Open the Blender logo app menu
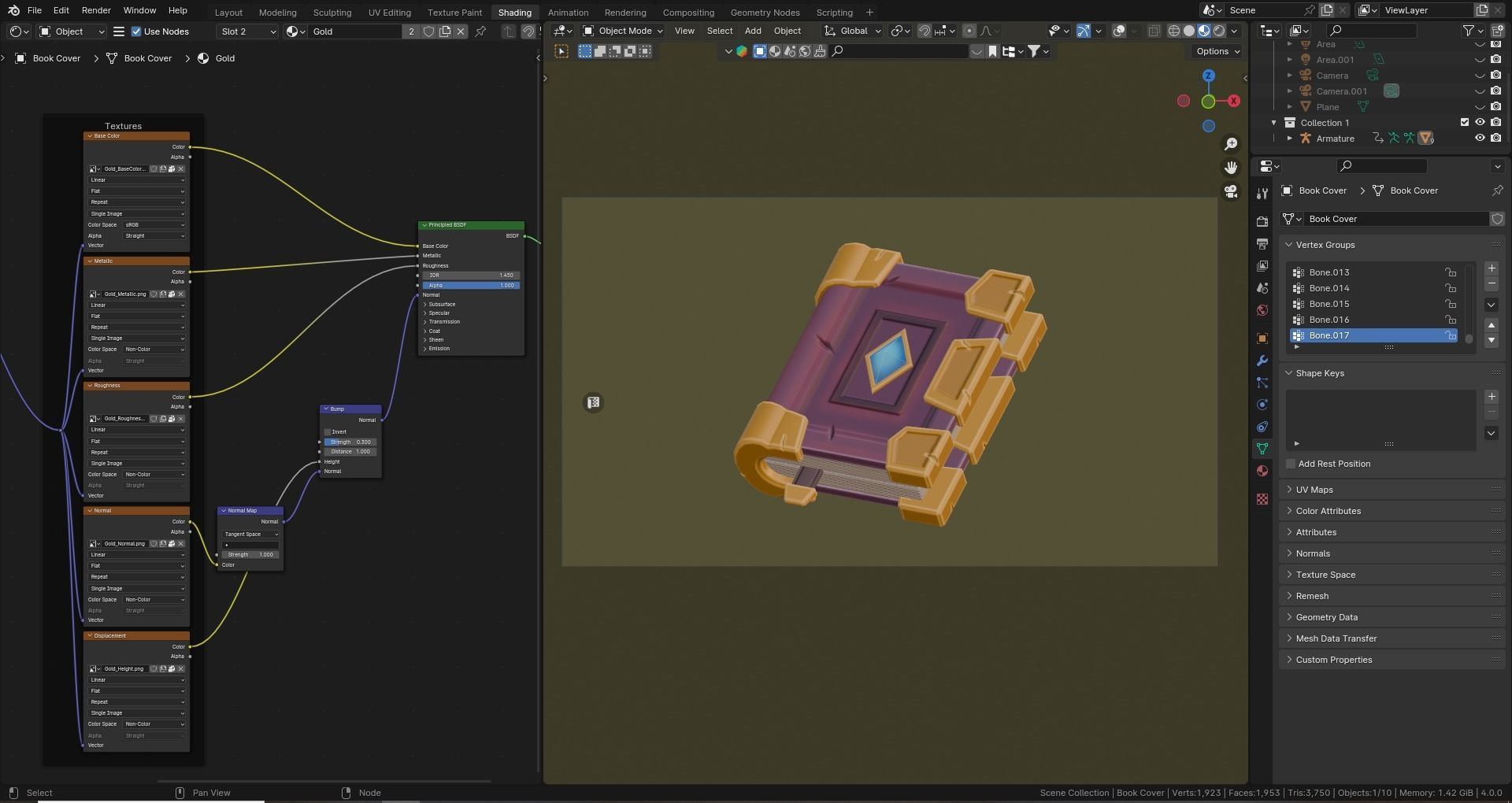This screenshot has width=1512, height=803. click(x=13, y=10)
